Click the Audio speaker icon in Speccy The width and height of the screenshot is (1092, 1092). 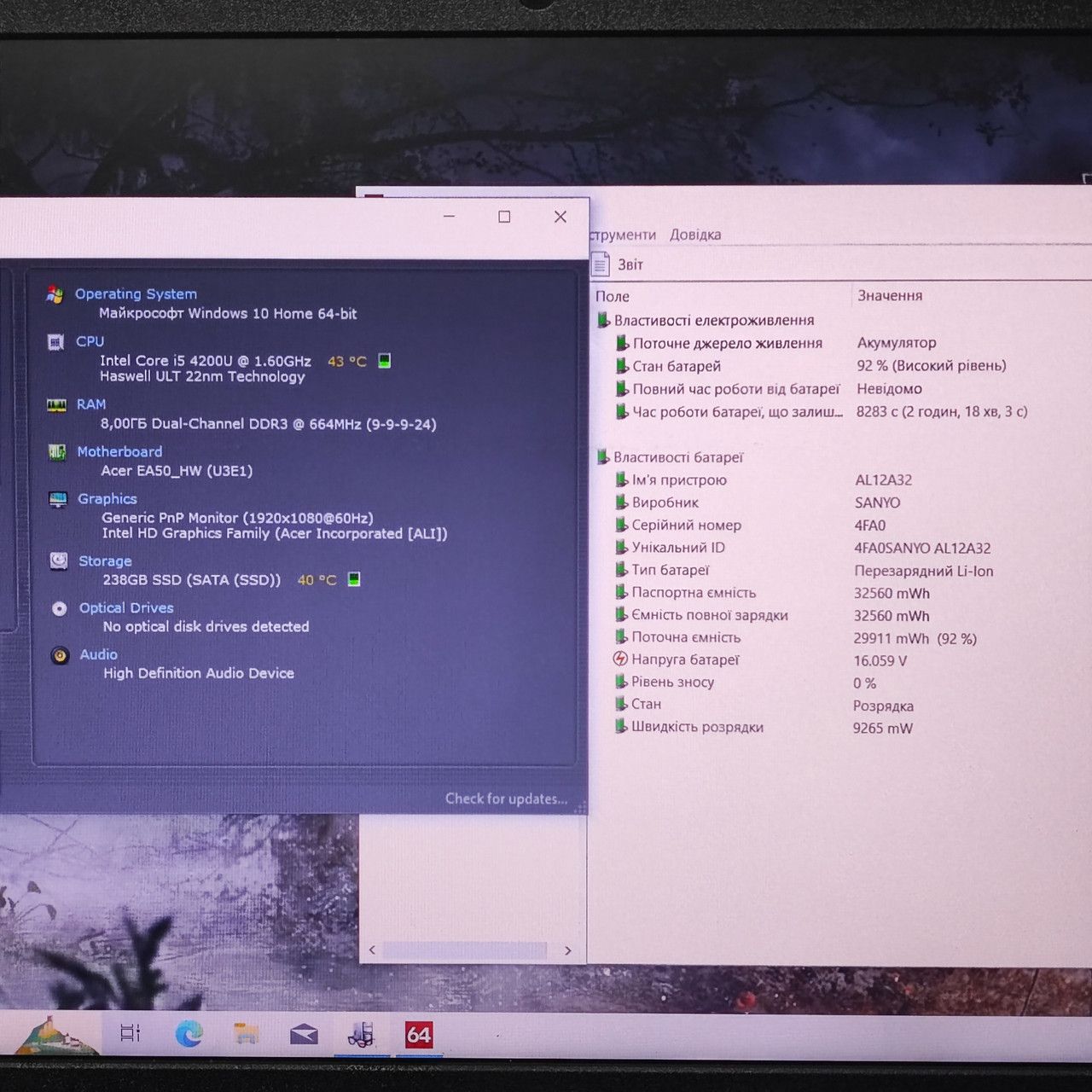[60, 655]
